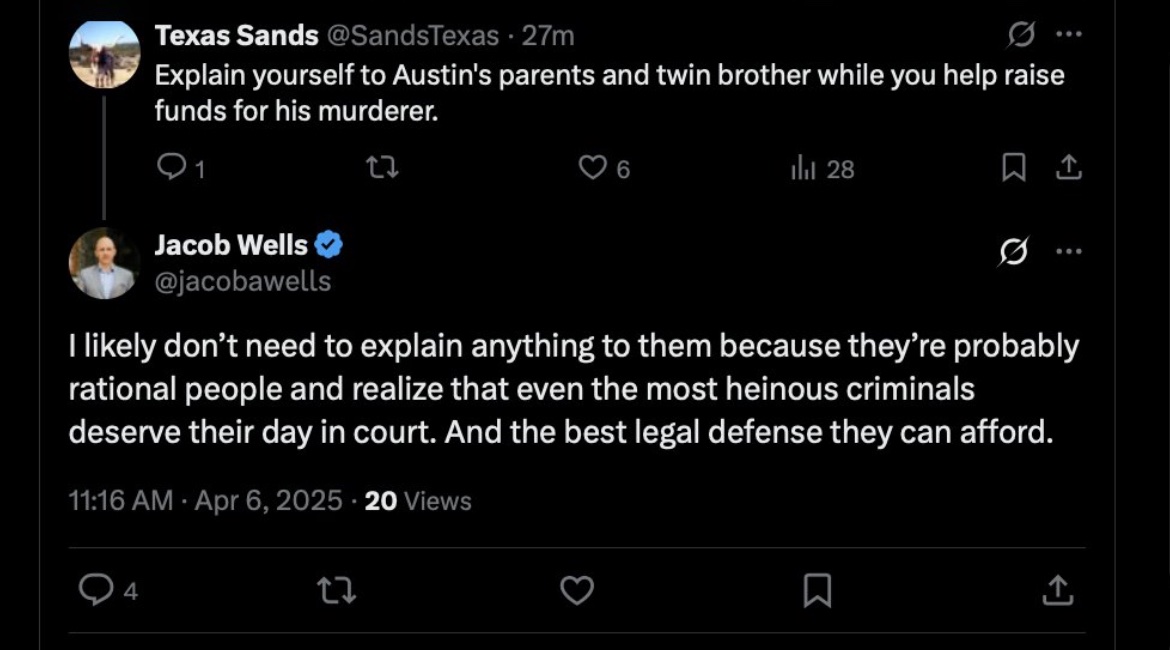Open Jacob Wells' profile picture

104,263
